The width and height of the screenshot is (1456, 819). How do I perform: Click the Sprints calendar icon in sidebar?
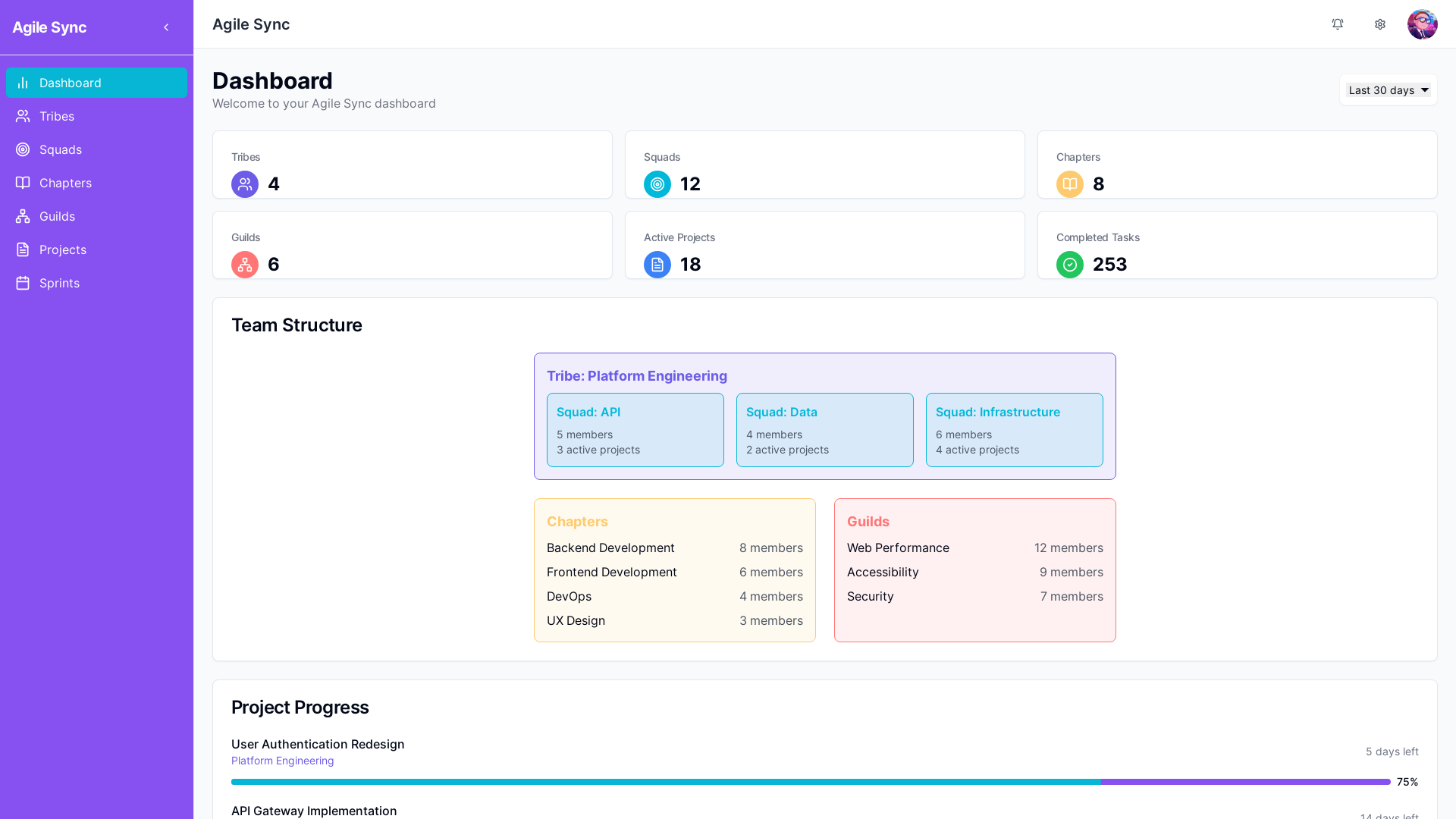click(23, 283)
